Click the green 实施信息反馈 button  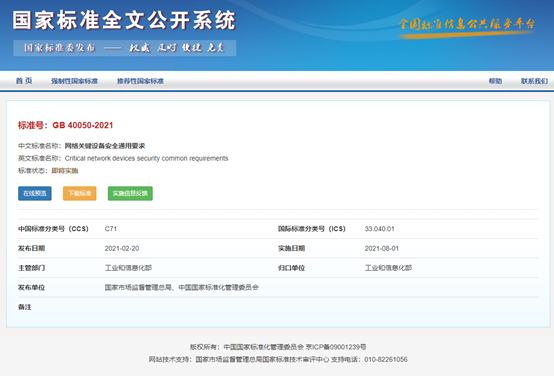click(130, 193)
